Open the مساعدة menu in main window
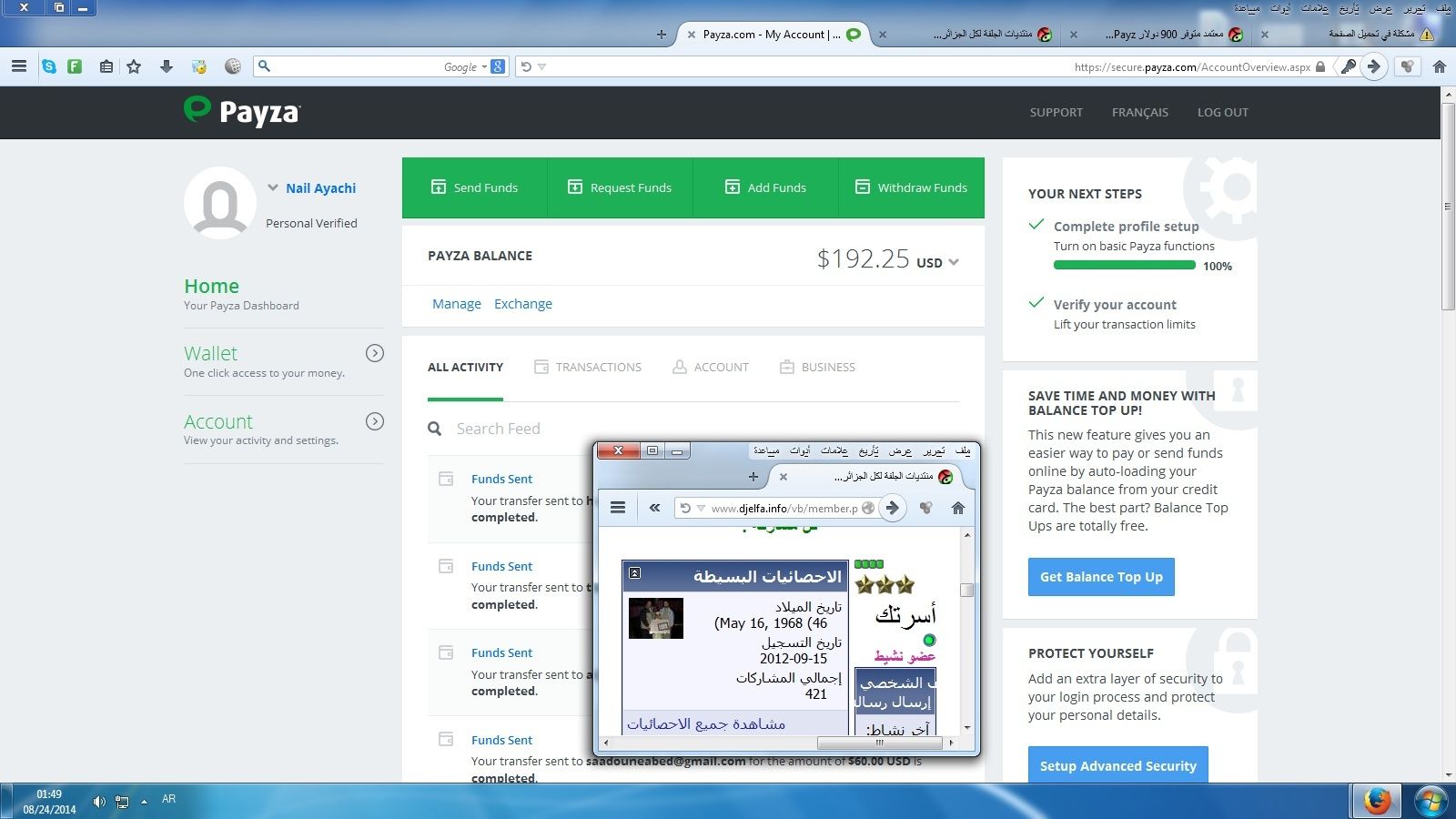Screen dimensions: 1456x819 1247,8
